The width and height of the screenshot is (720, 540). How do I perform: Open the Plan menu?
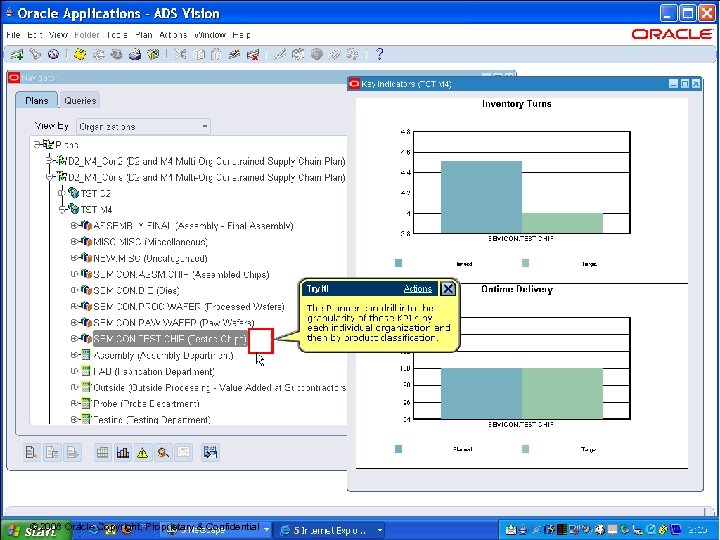click(143, 35)
